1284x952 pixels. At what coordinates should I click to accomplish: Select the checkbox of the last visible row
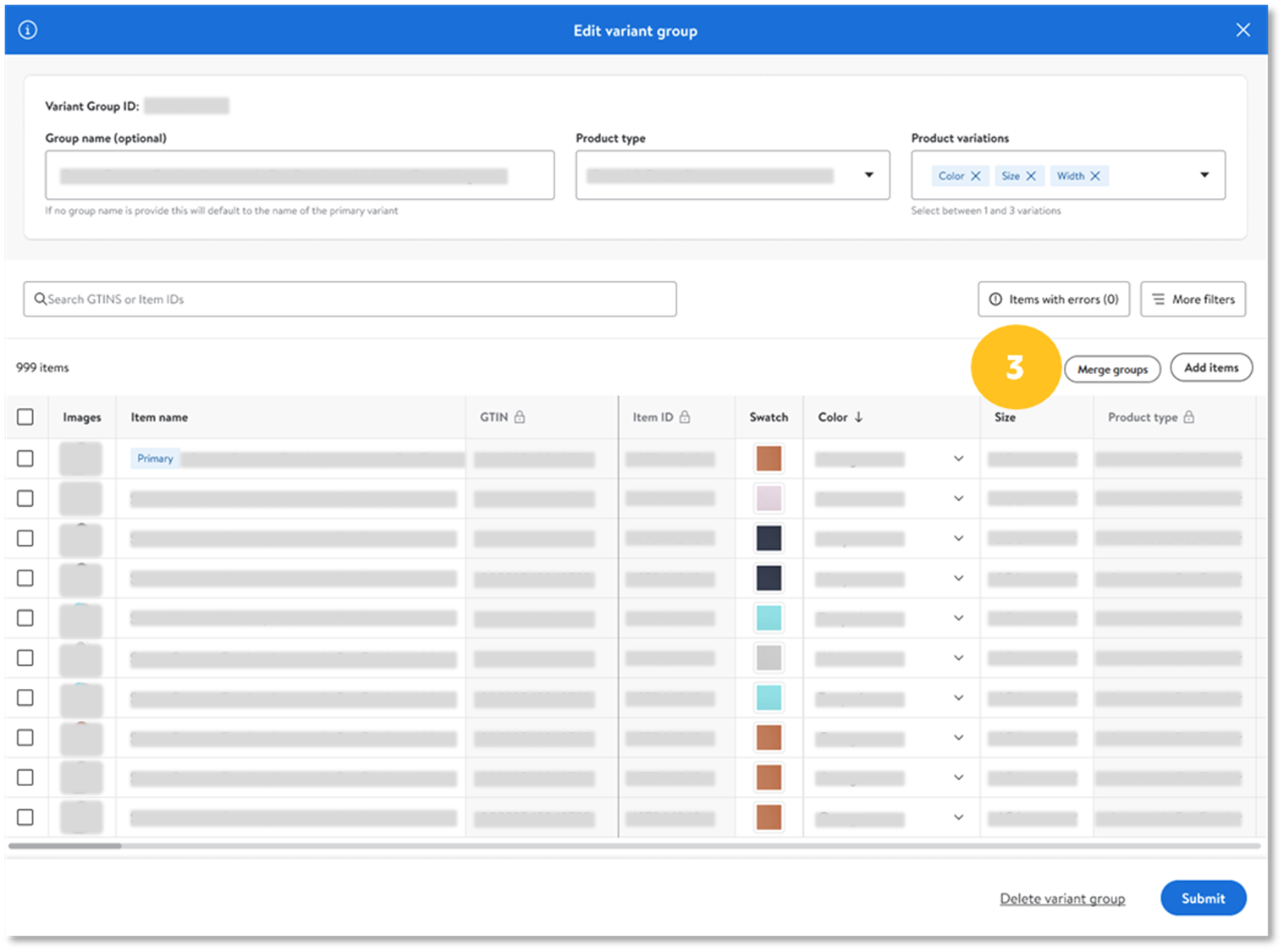coord(25,817)
